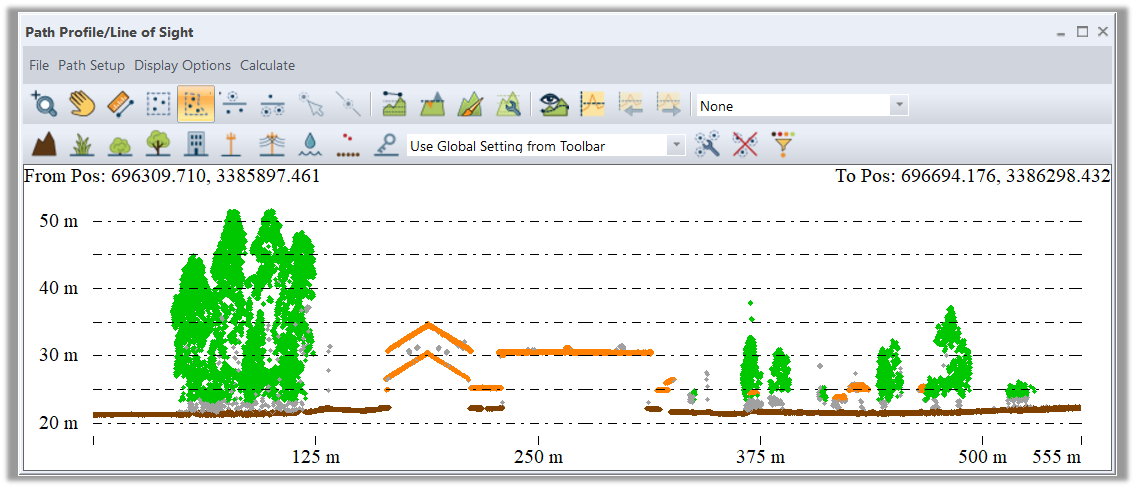The height and width of the screenshot is (488, 1135).
Task: Toggle high vegetation tree icon
Action: coord(158,144)
